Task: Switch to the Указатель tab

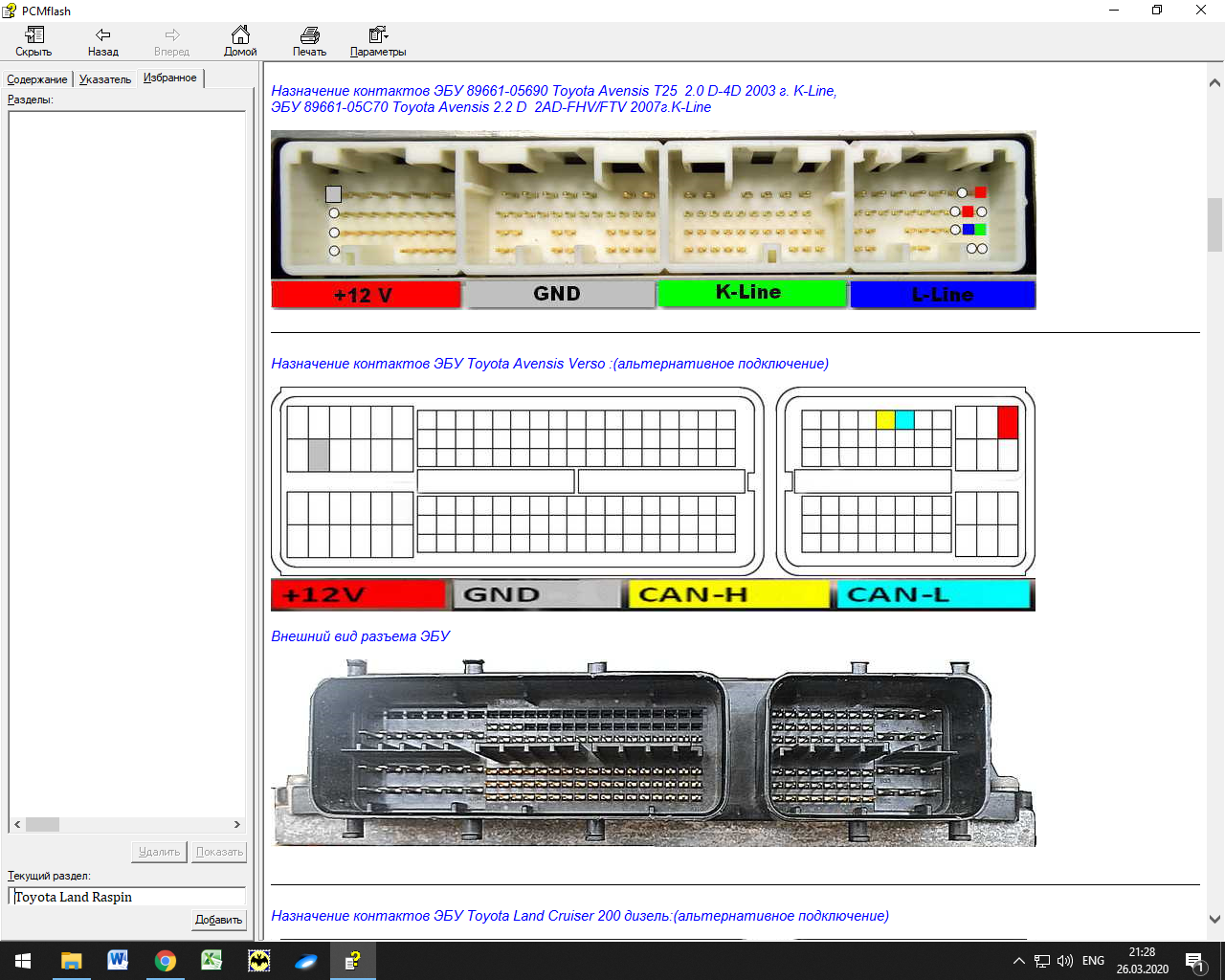Action: click(105, 79)
